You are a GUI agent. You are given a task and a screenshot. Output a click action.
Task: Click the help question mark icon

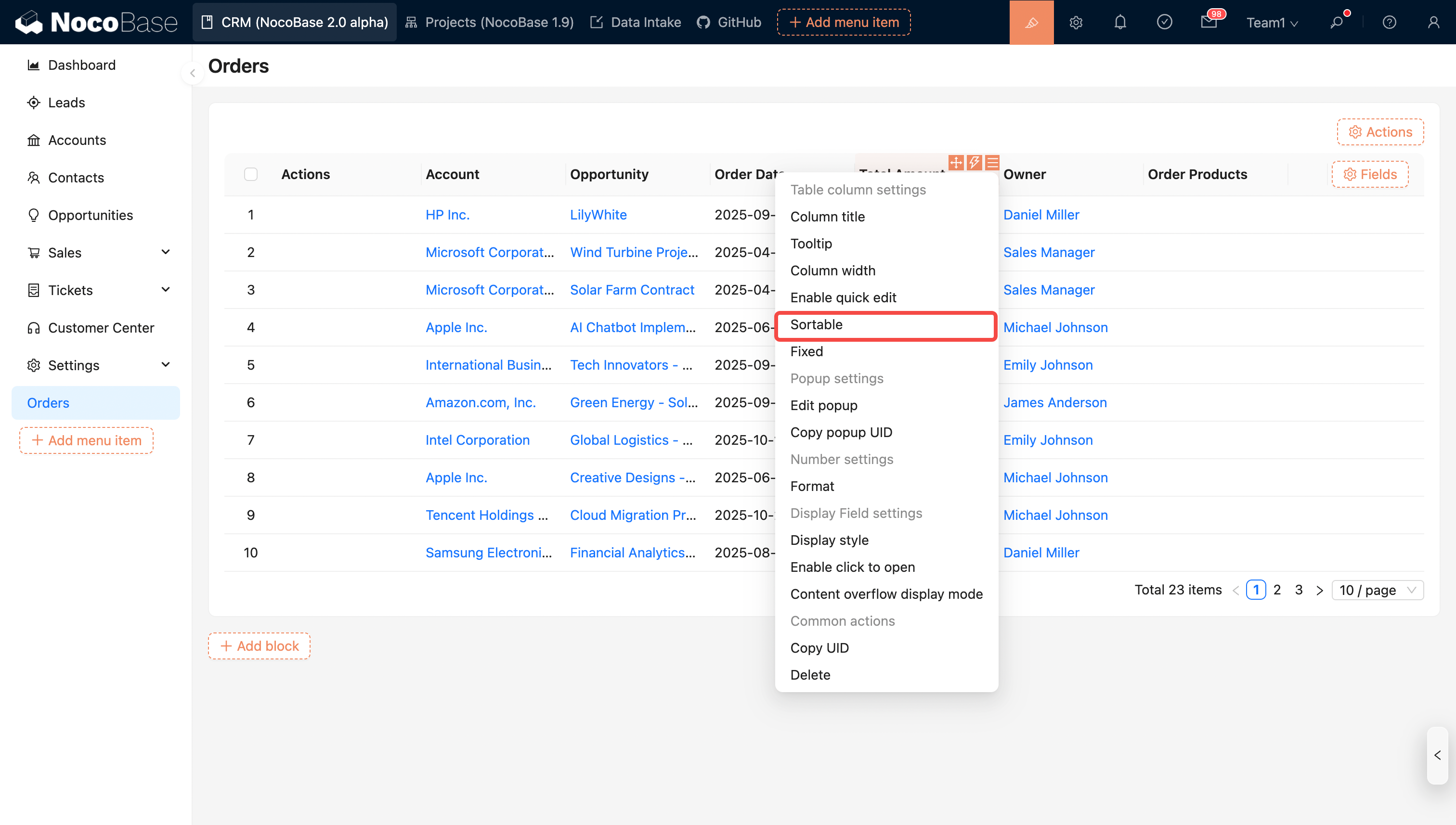click(x=1389, y=22)
